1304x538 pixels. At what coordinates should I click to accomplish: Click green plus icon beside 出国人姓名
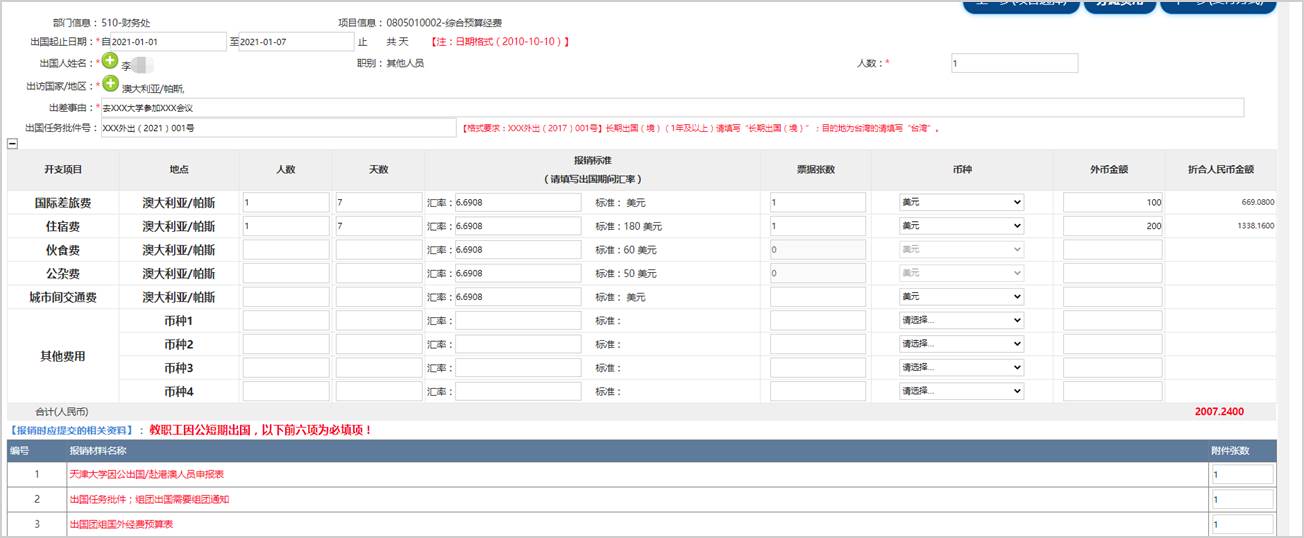pyautogui.click(x=110, y=60)
